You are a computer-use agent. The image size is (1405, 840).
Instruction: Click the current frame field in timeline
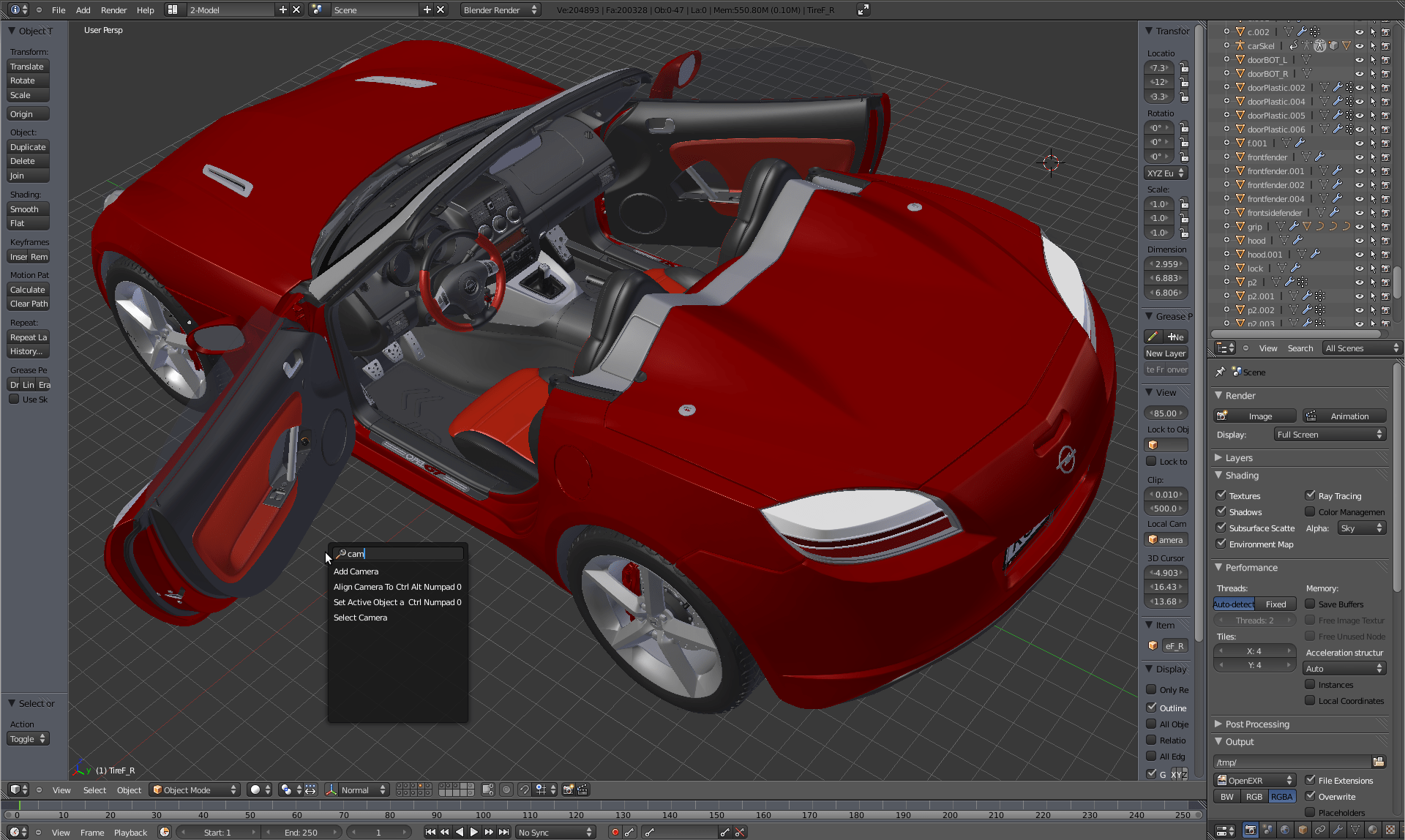(379, 832)
